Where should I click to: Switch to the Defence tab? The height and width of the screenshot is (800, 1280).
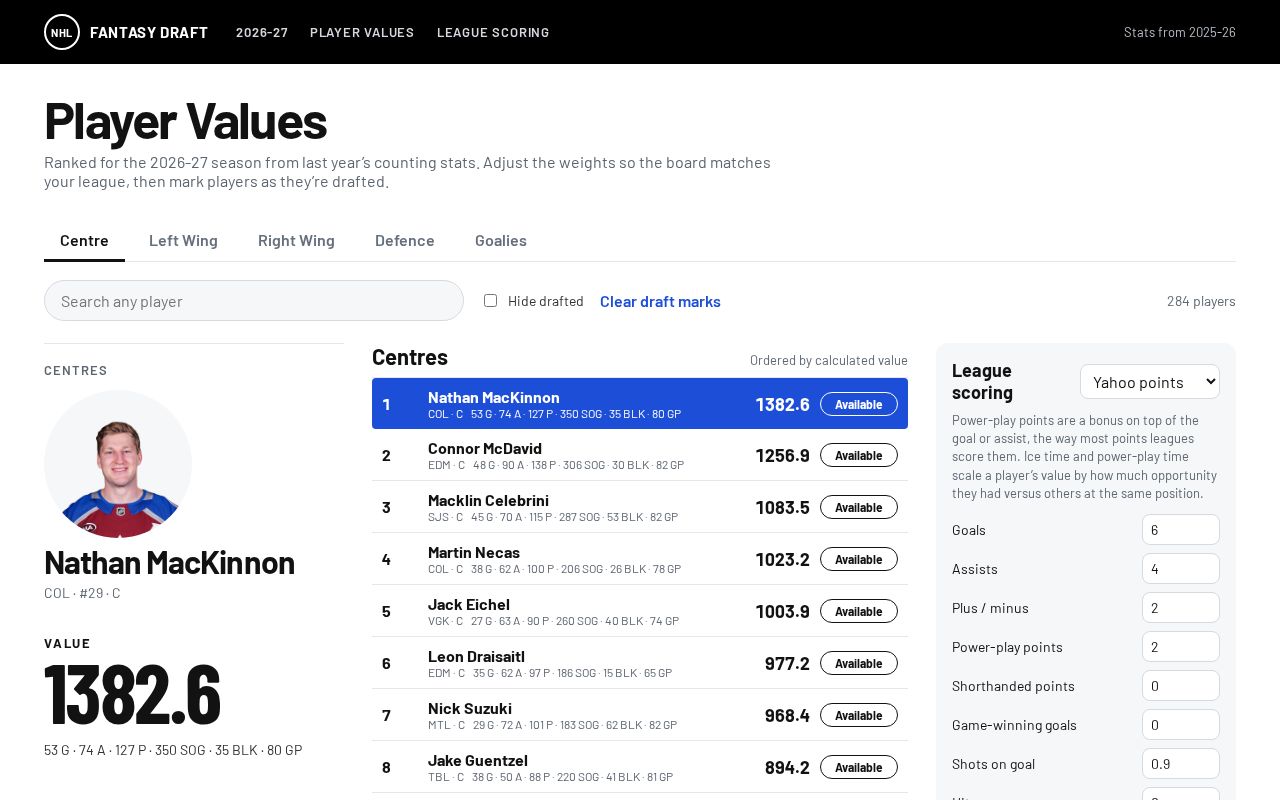(405, 241)
